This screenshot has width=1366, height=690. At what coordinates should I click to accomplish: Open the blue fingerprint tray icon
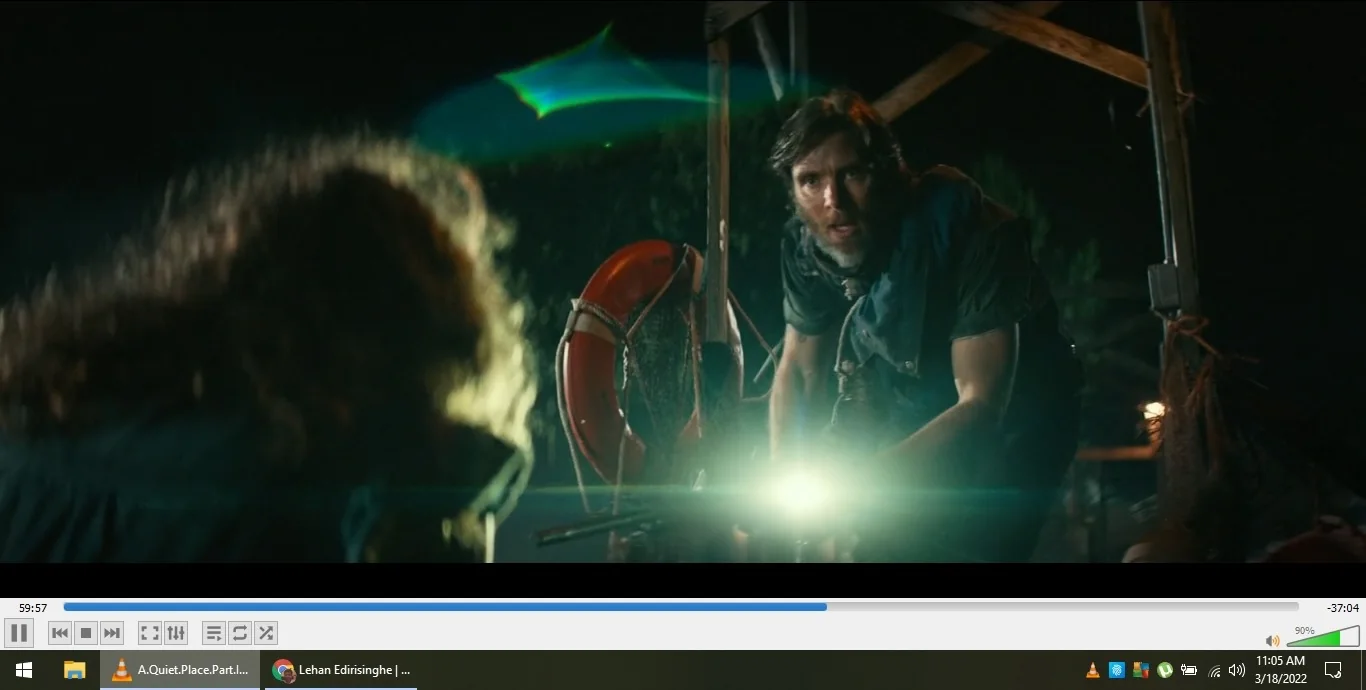(1117, 670)
